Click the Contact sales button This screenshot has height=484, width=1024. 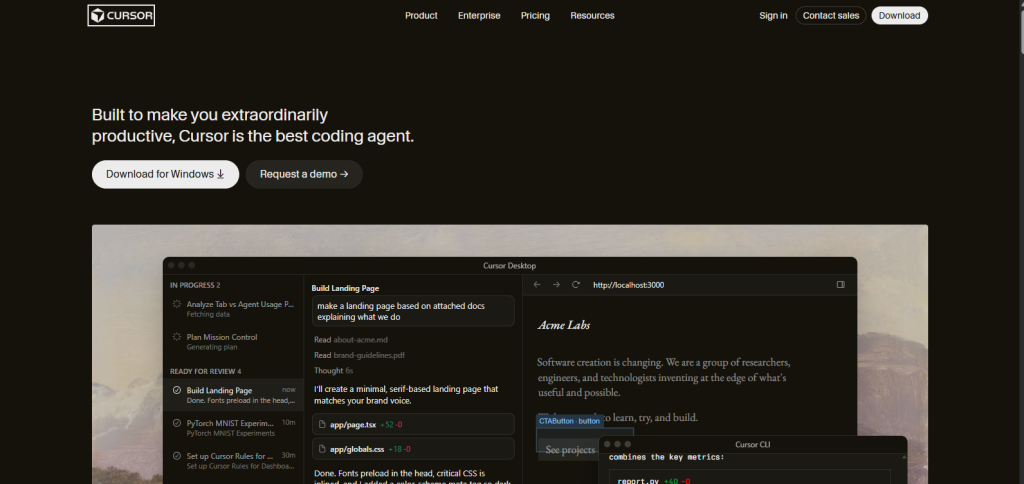coord(831,16)
